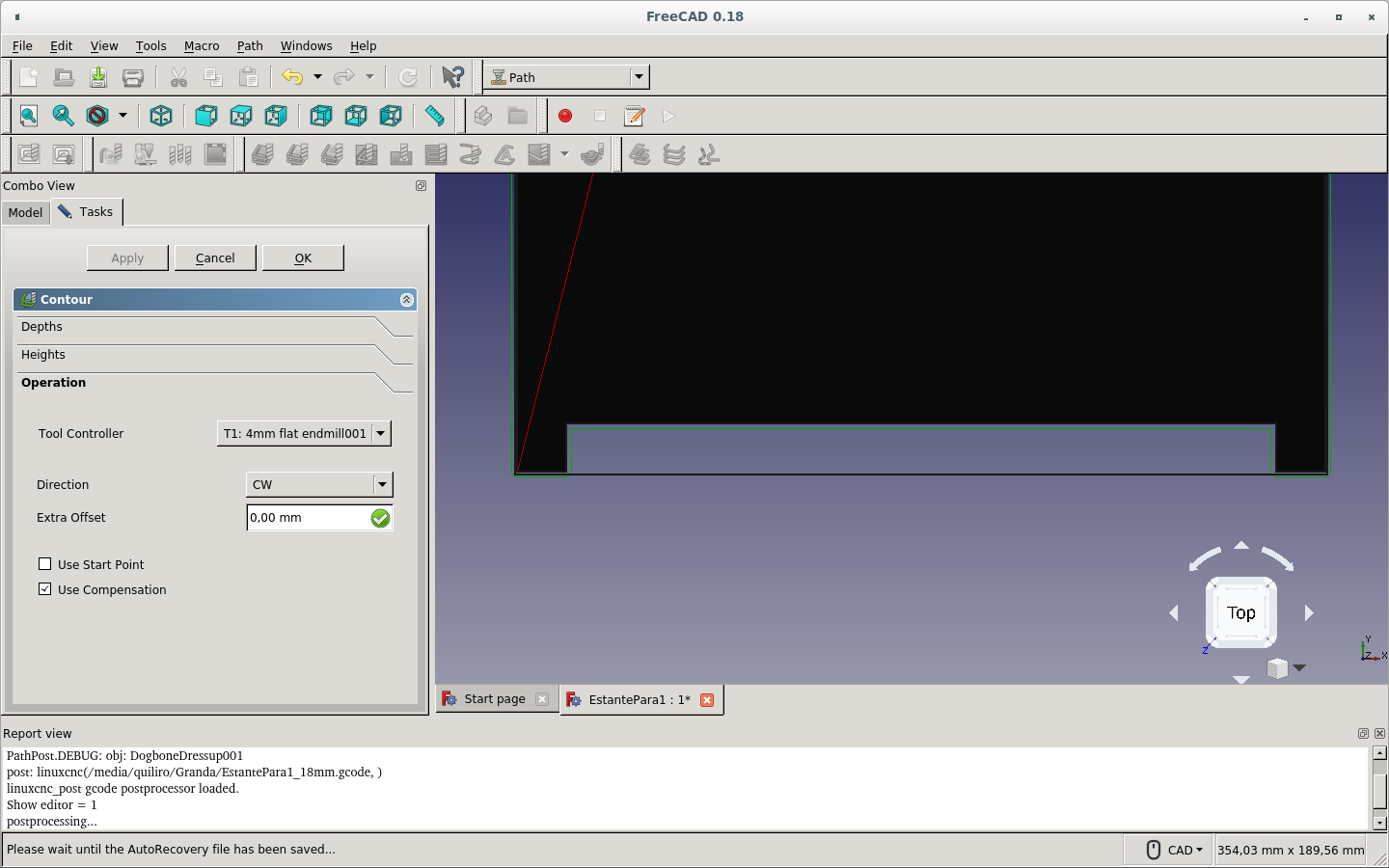This screenshot has height=868, width=1389.
Task: Click the Draw style icon
Action: pos(97,116)
